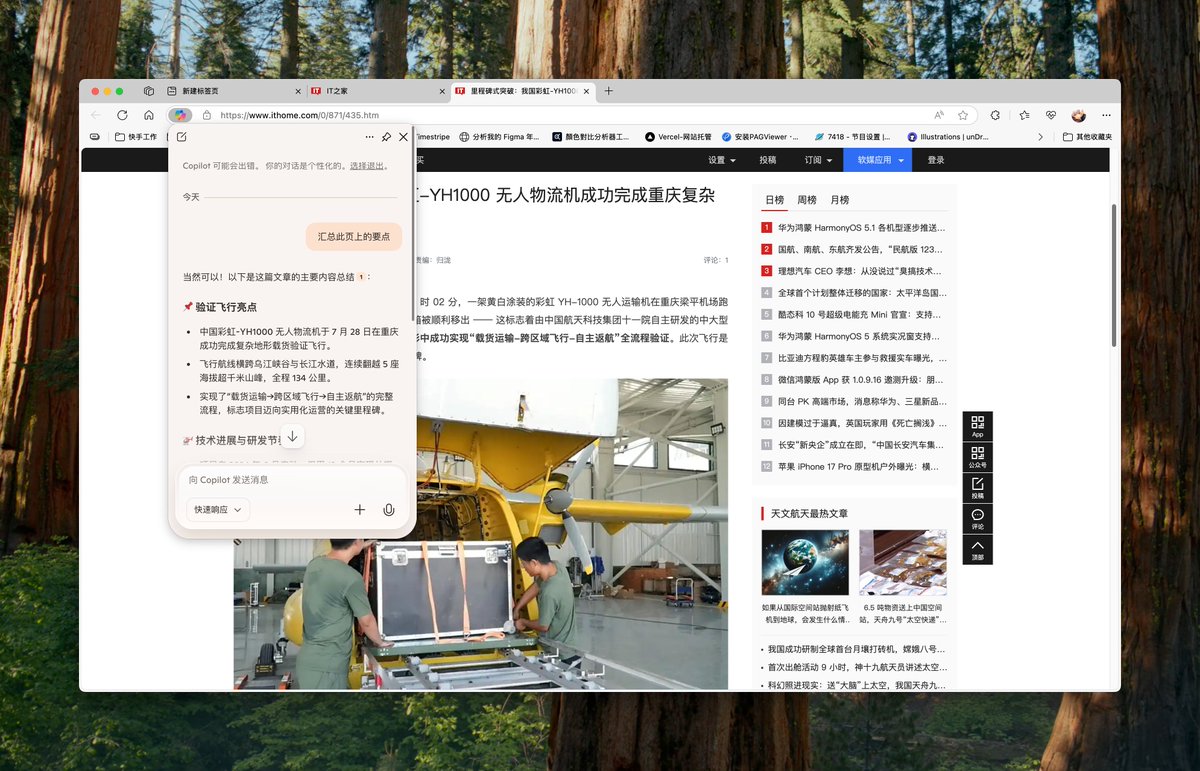The width and height of the screenshot is (1200, 771).
Task: Open the 公众号 QR code icon
Action: point(978,457)
